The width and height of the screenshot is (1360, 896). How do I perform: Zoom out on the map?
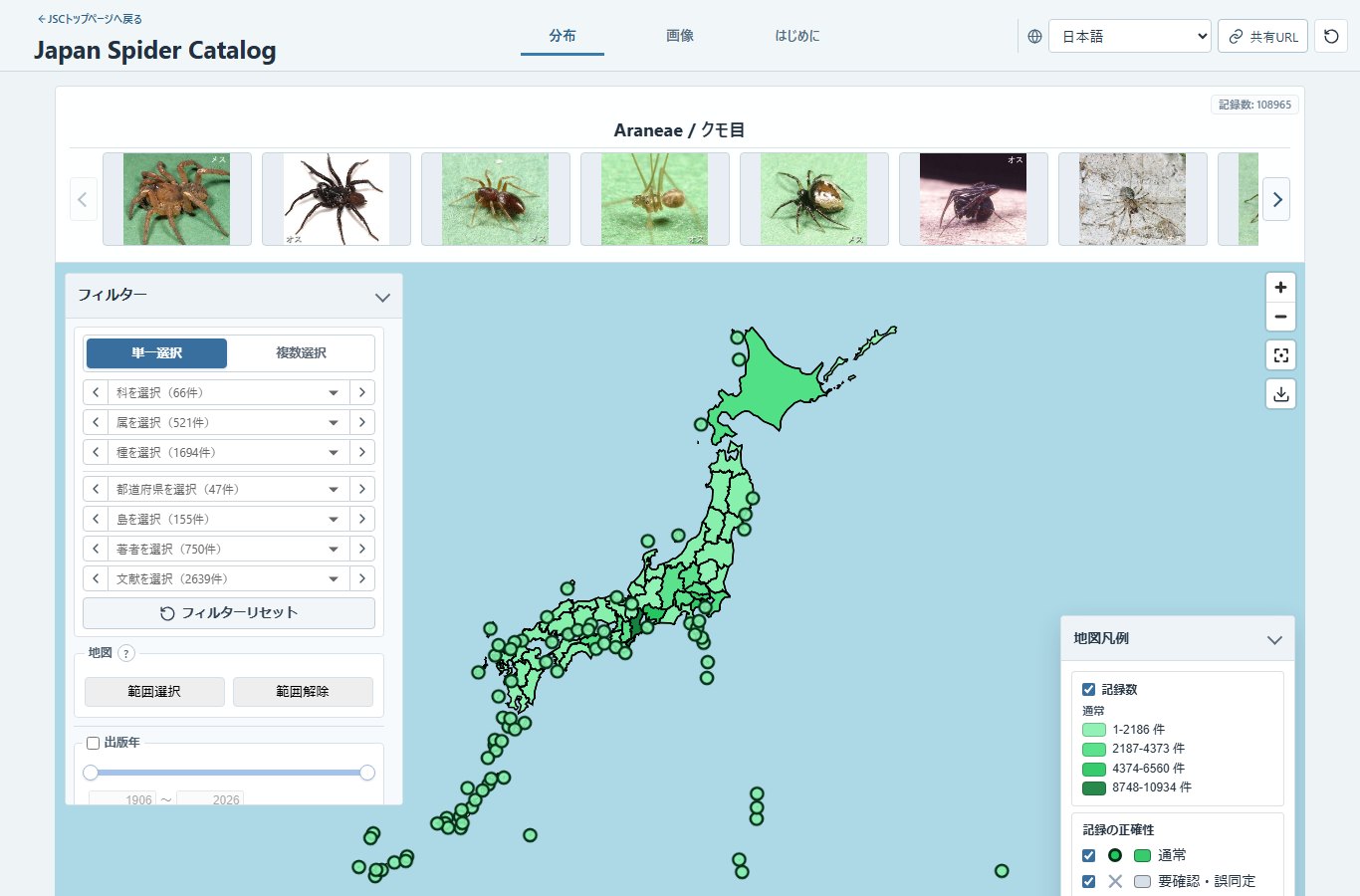pos(1280,317)
